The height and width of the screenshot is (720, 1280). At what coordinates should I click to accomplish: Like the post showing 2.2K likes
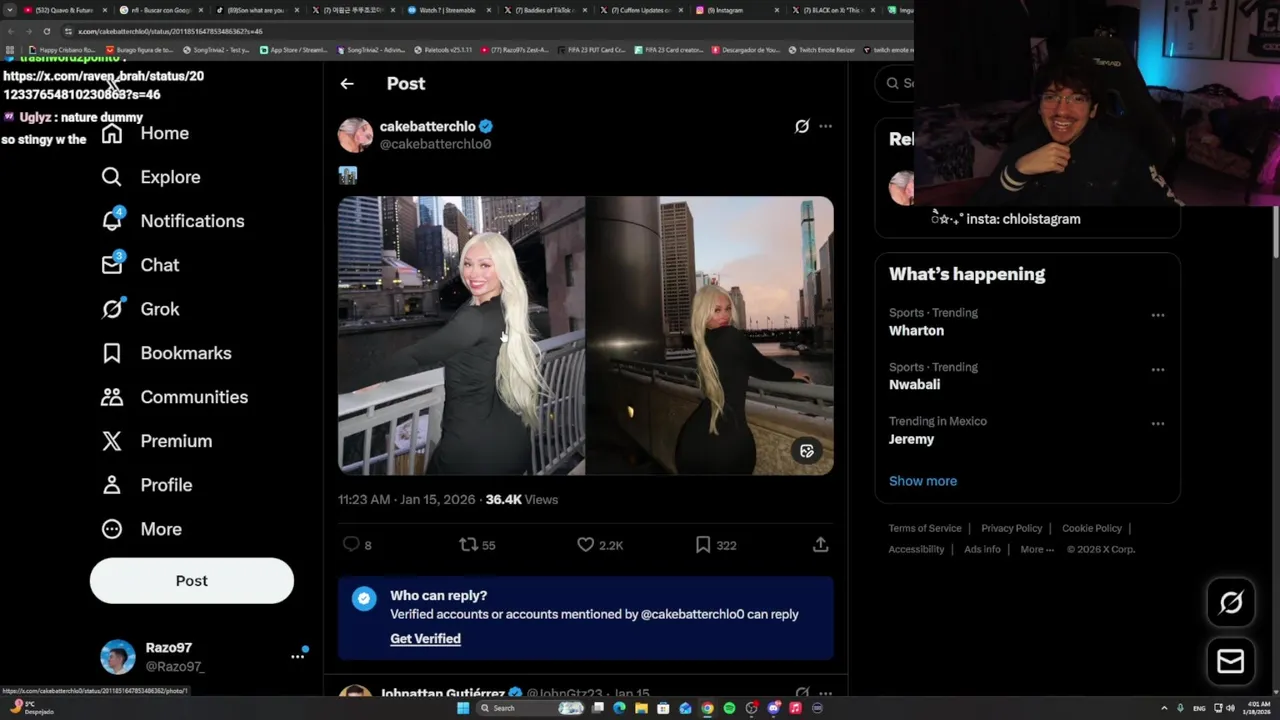pyautogui.click(x=586, y=544)
